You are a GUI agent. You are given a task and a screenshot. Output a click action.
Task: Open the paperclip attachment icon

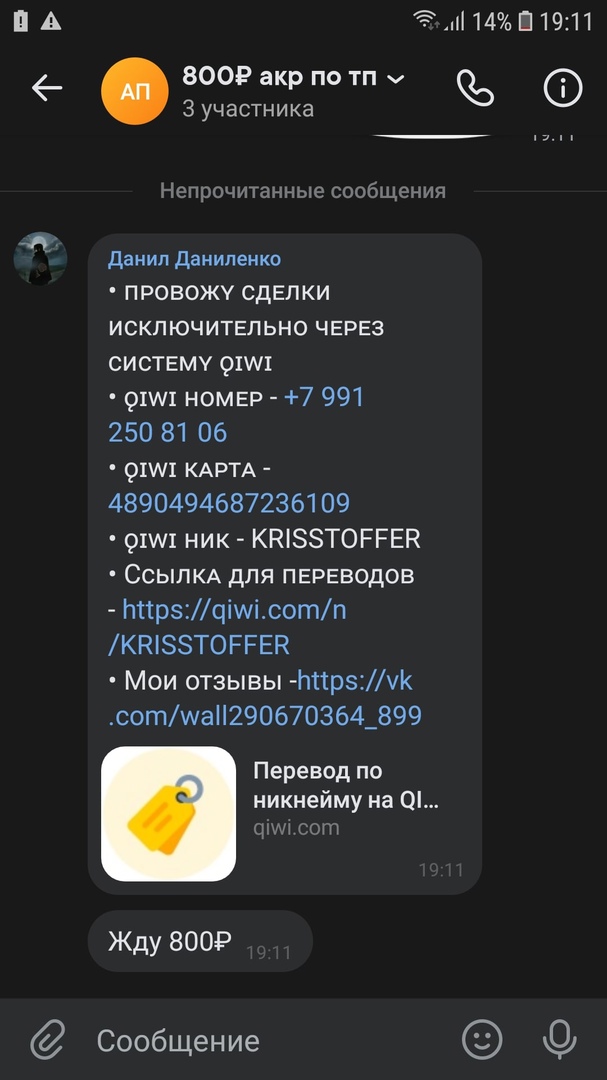(48, 1040)
